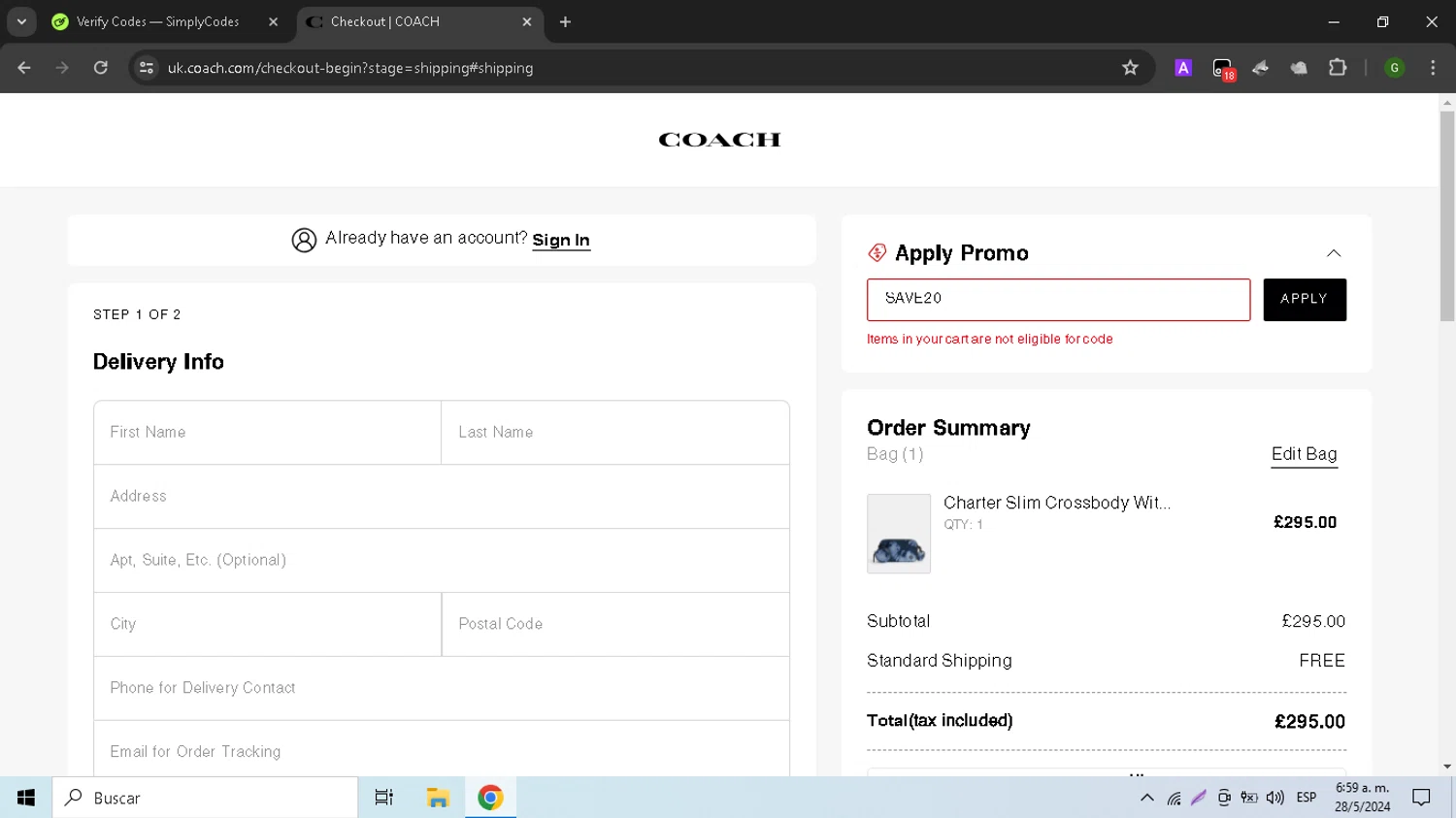Click the APPLY promo button
The width and height of the screenshot is (1456, 818).
pyautogui.click(x=1305, y=300)
